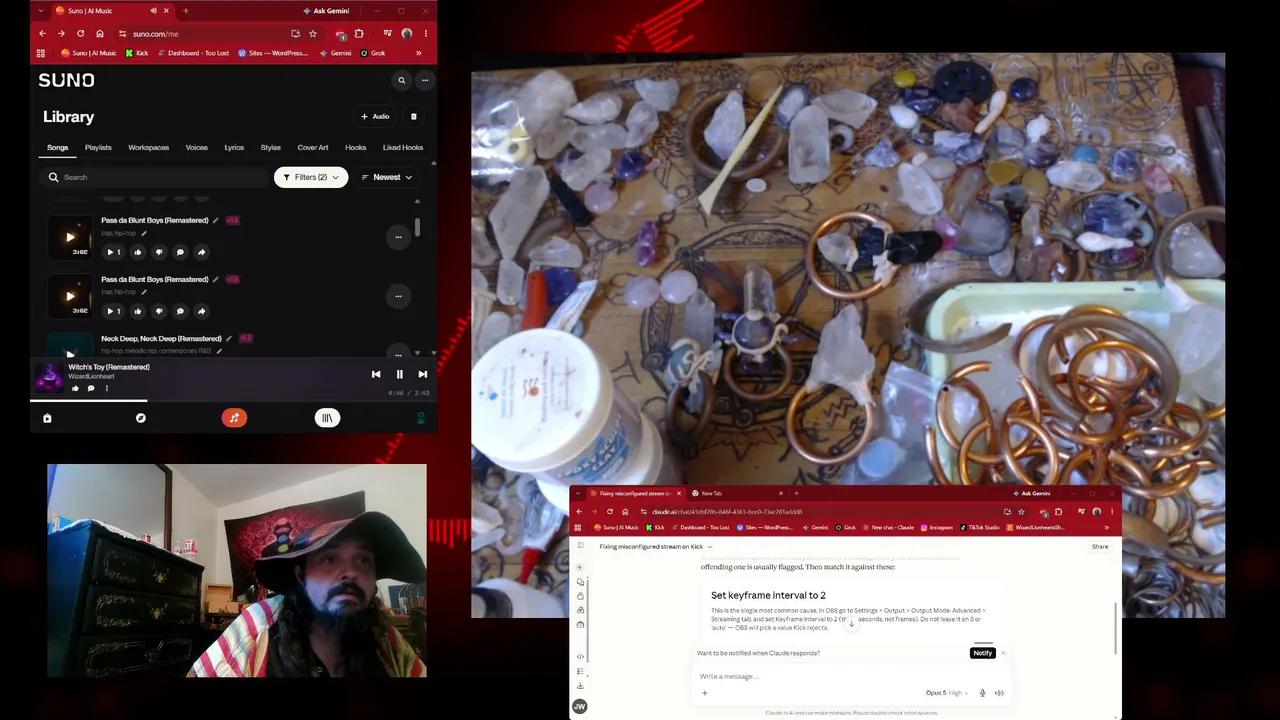Edit title of first Pass da Blunt Boys song

216,220
